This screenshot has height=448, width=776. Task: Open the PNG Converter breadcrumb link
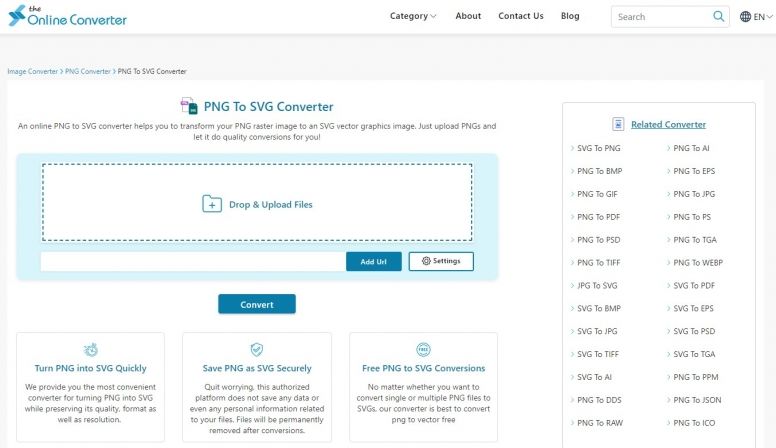(88, 71)
